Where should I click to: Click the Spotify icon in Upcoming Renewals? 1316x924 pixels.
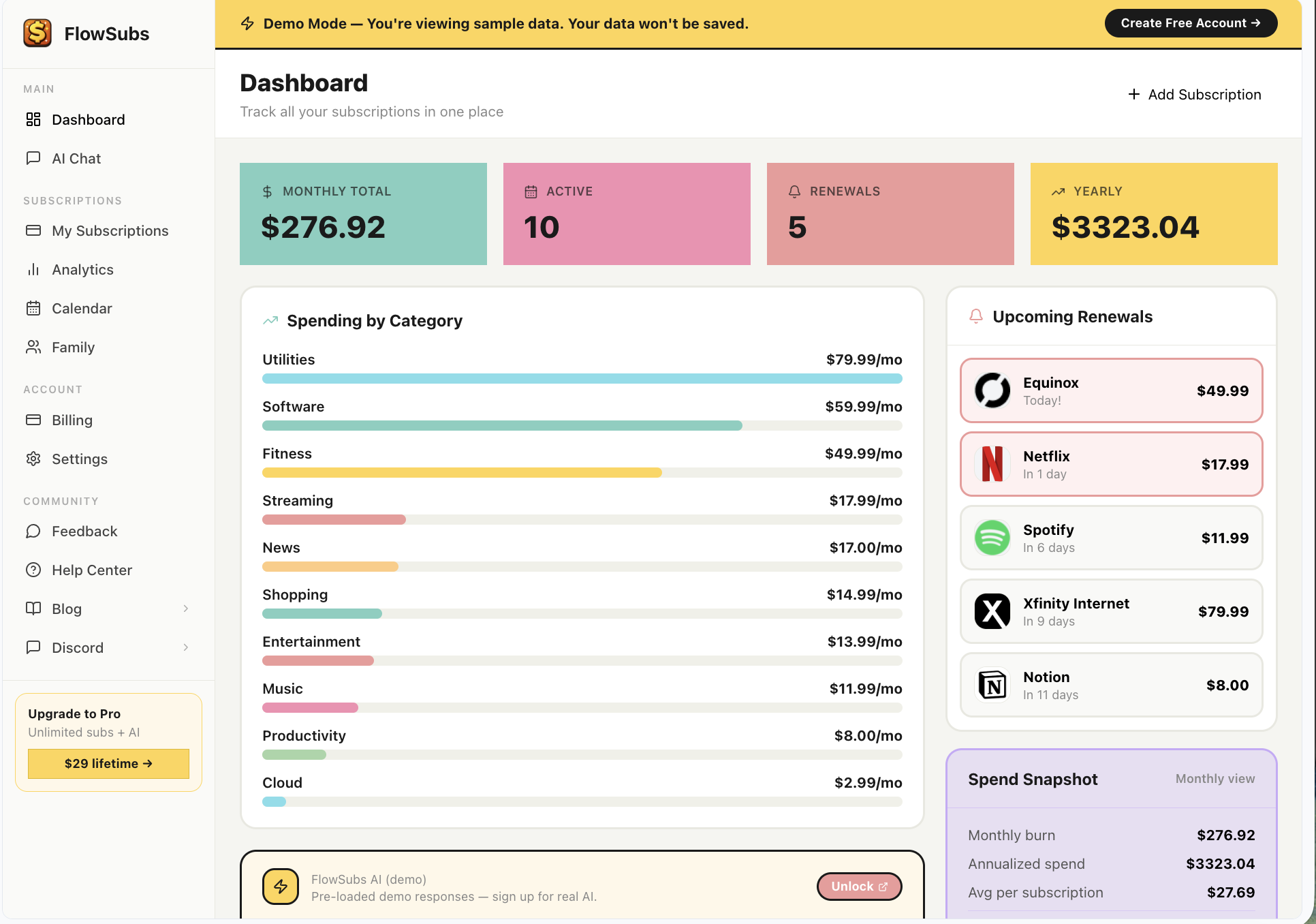[x=992, y=538]
